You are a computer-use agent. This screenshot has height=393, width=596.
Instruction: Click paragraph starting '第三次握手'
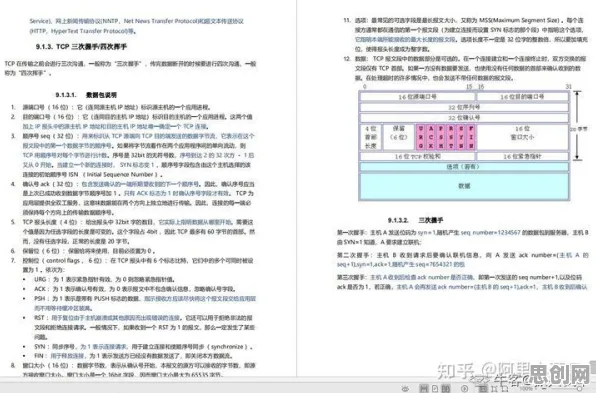click(463, 282)
